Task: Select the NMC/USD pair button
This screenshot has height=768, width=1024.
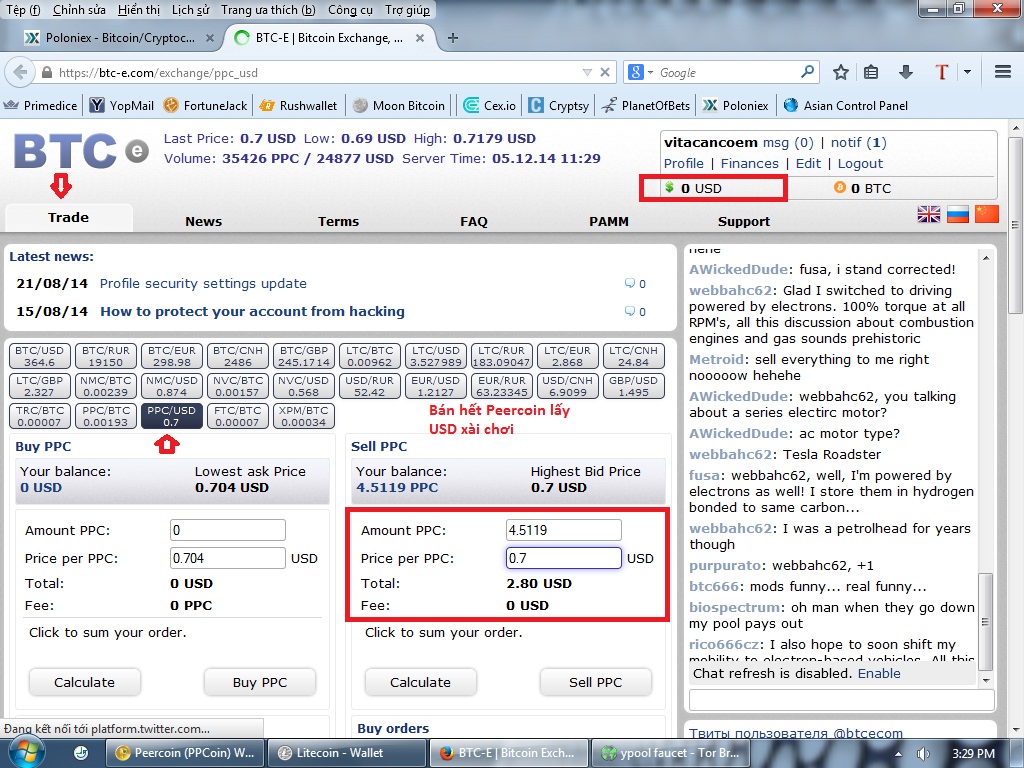Action: tap(171, 386)
